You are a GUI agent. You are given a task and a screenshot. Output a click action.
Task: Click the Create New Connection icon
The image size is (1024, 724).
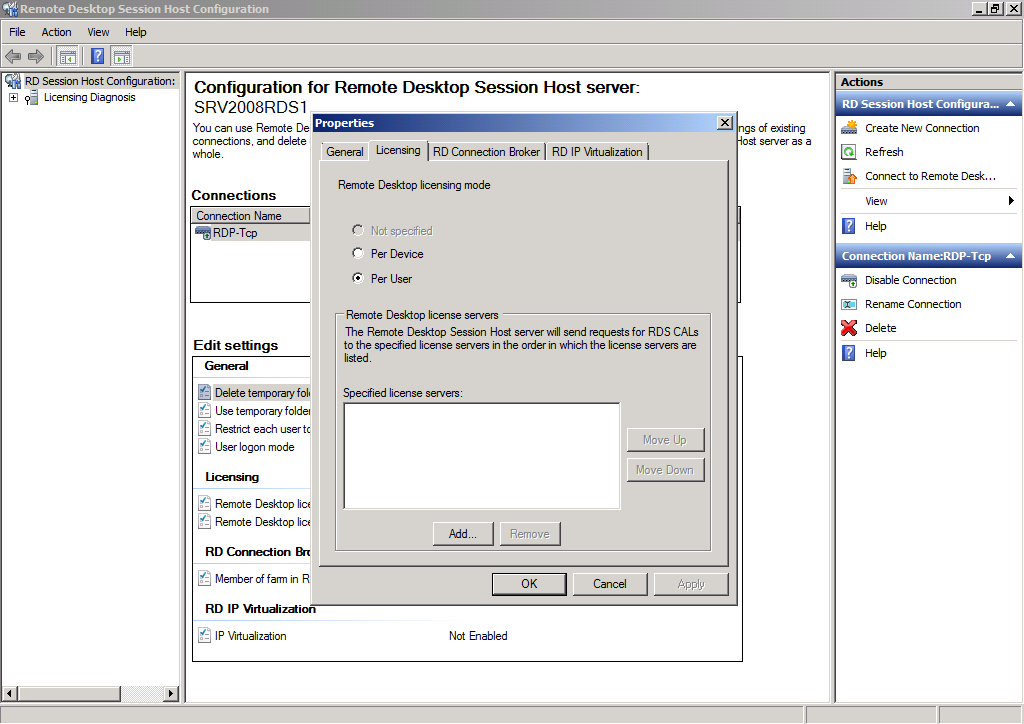coord(849,128)
